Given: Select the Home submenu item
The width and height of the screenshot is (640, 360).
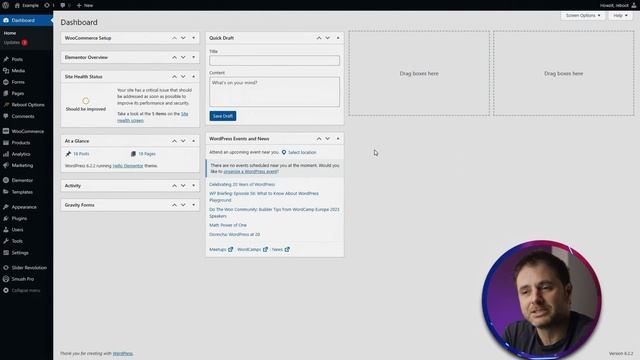Looking at the screenshot, I should pyautogui.click(x=10, y=33).
